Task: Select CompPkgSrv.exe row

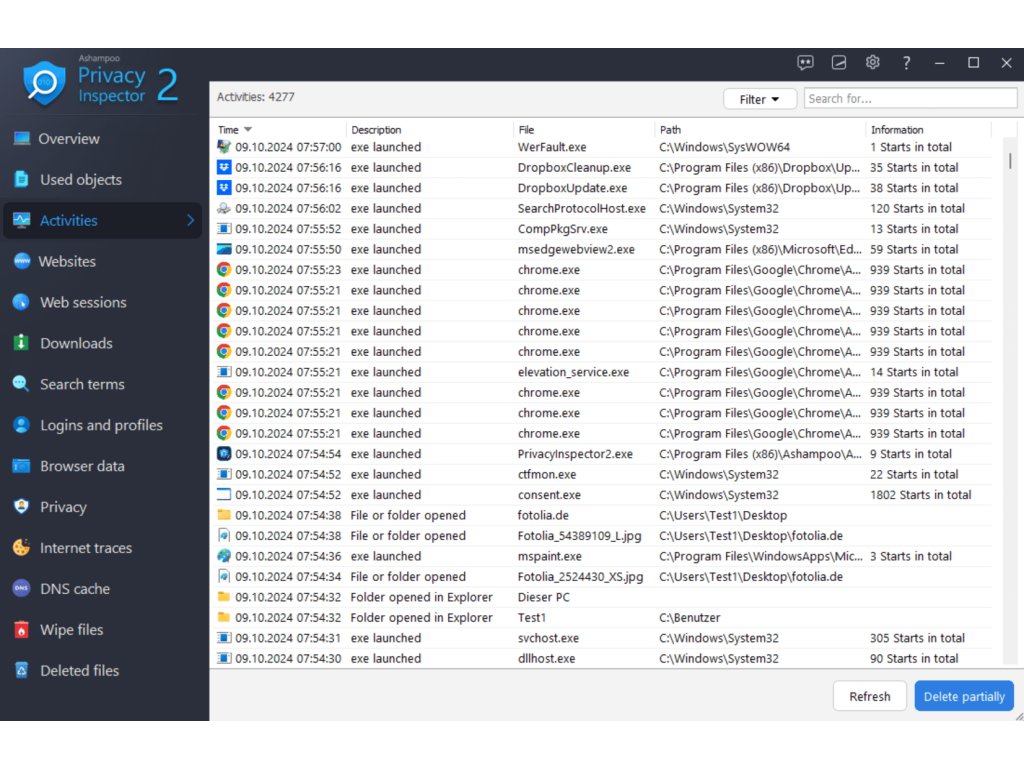Action: (604, 229)
